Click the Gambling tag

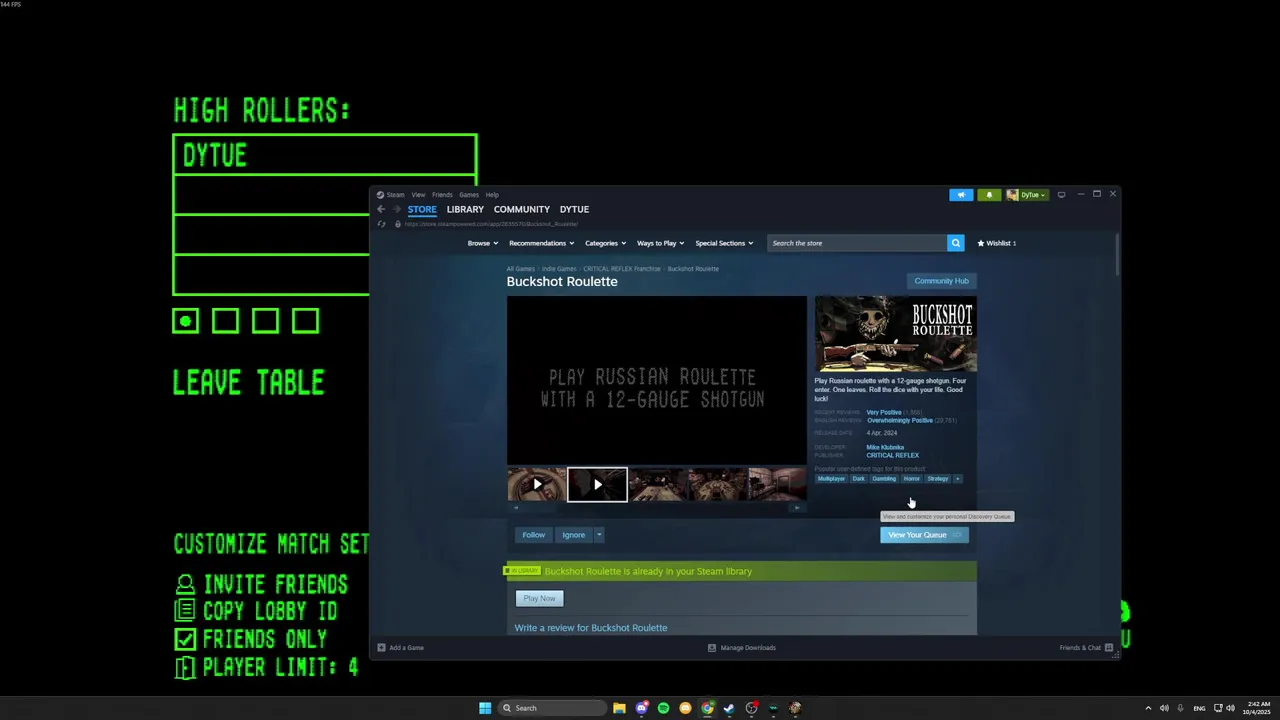pos(884,479)
